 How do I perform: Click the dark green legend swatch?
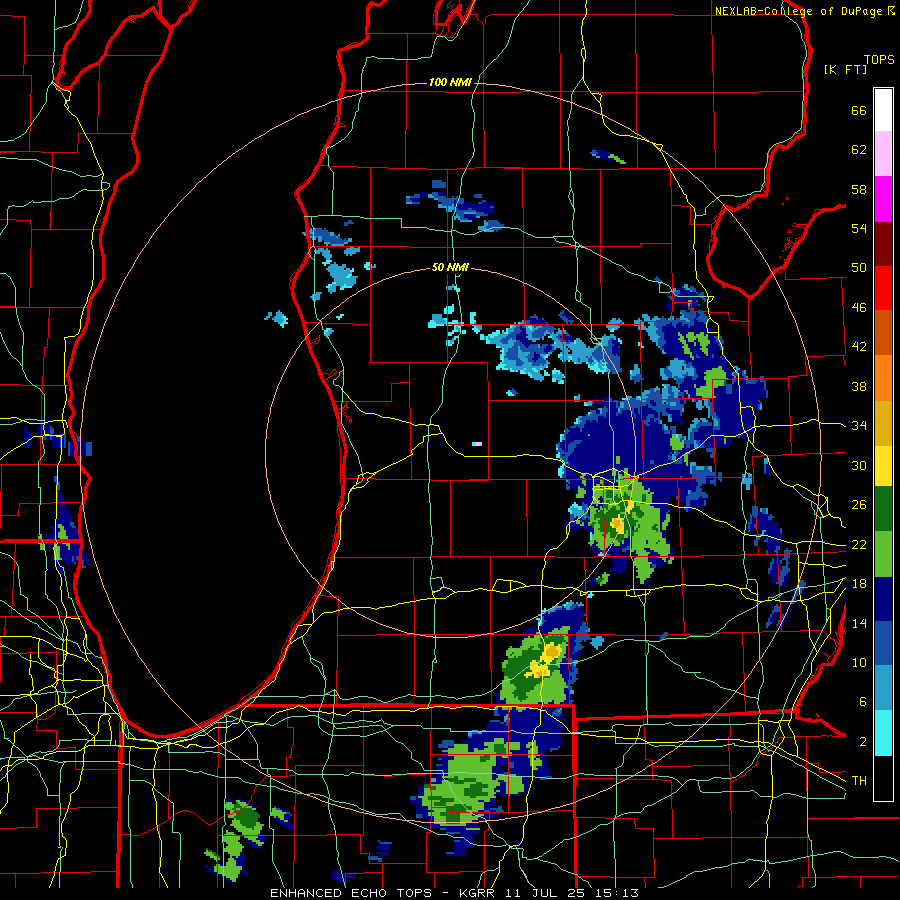[883, 509]
